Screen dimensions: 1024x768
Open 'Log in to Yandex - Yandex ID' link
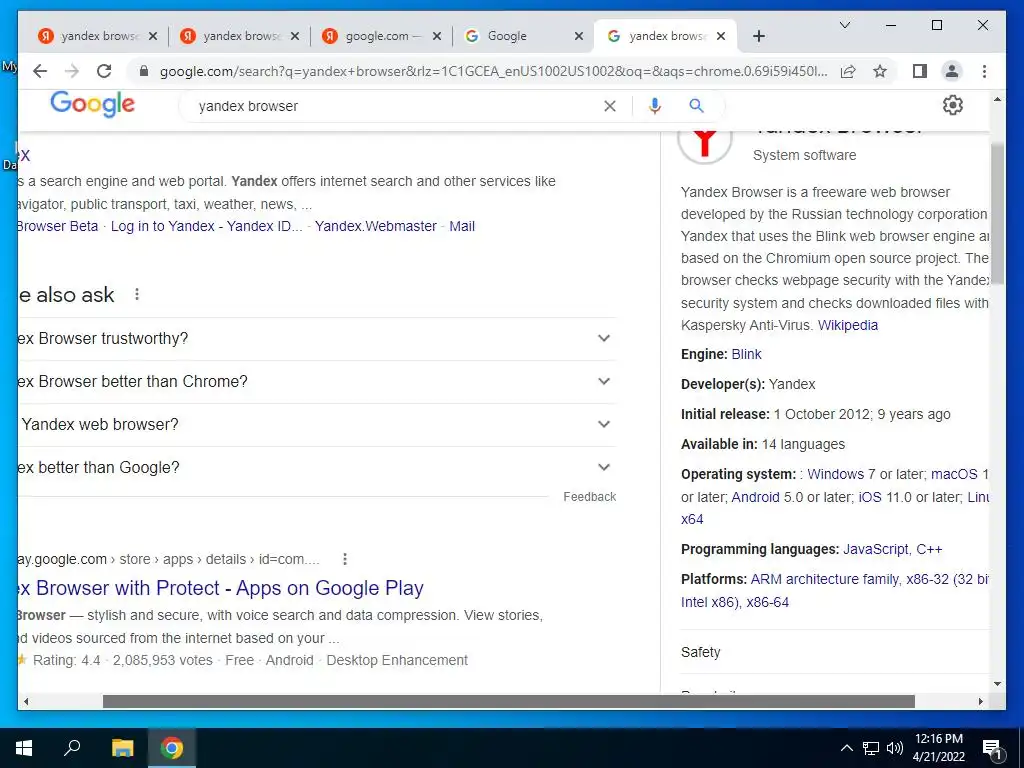pos(206,226)
